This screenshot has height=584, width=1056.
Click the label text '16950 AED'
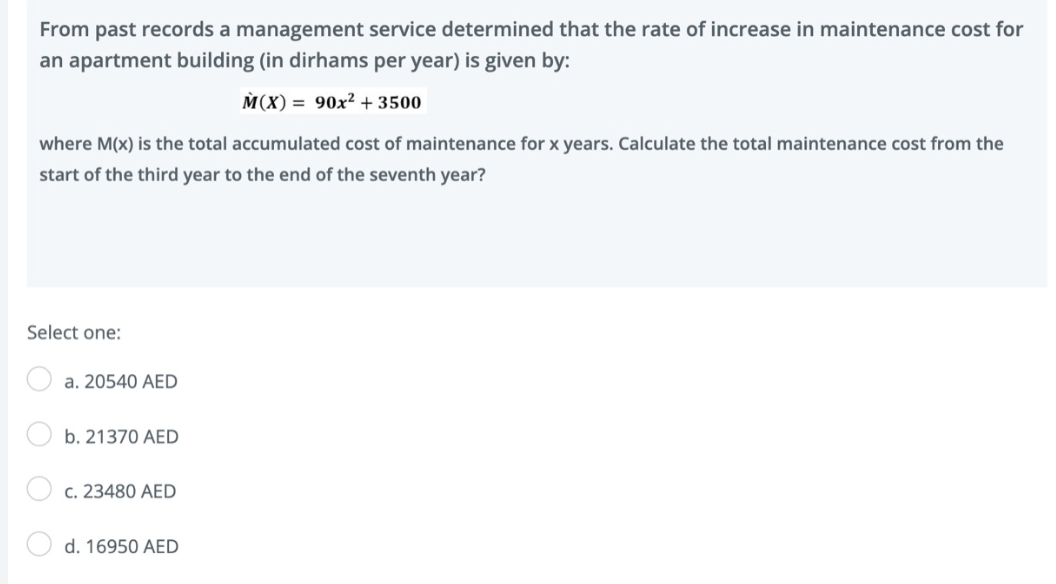click(128, 545)
